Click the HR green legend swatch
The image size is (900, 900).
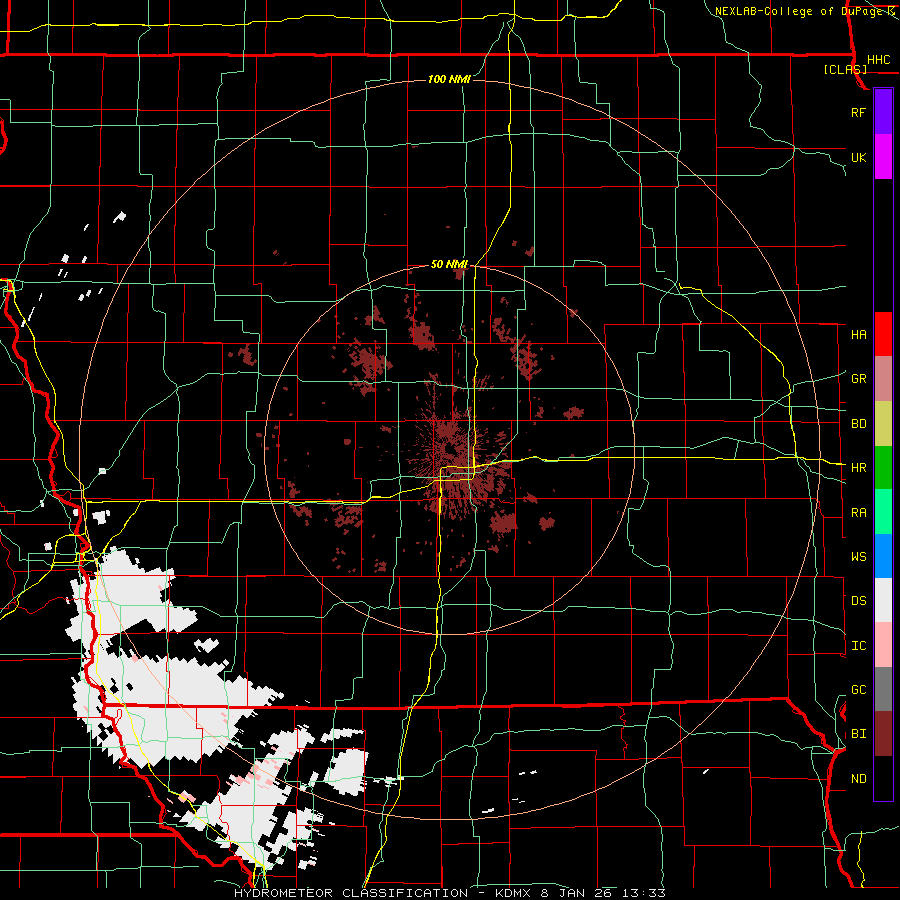[883, 468]
